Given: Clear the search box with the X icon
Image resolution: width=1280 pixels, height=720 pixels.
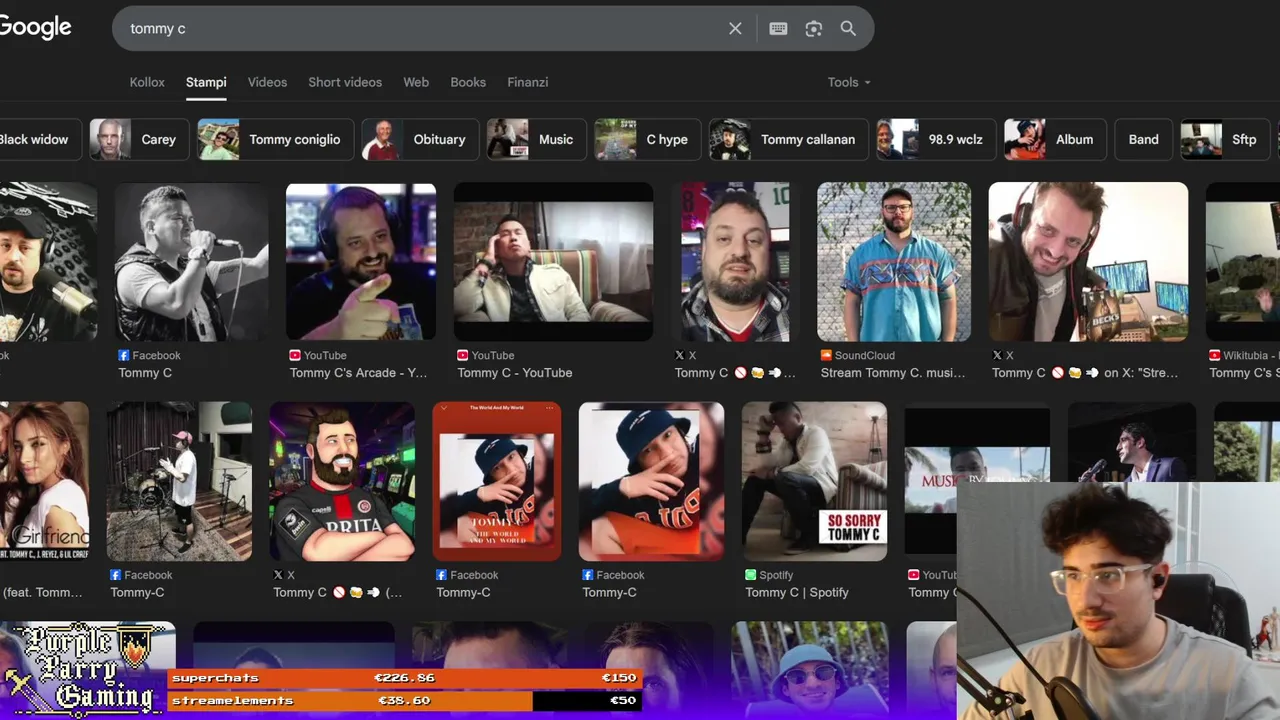Looking at the screenshot, I should click(735, 29).
